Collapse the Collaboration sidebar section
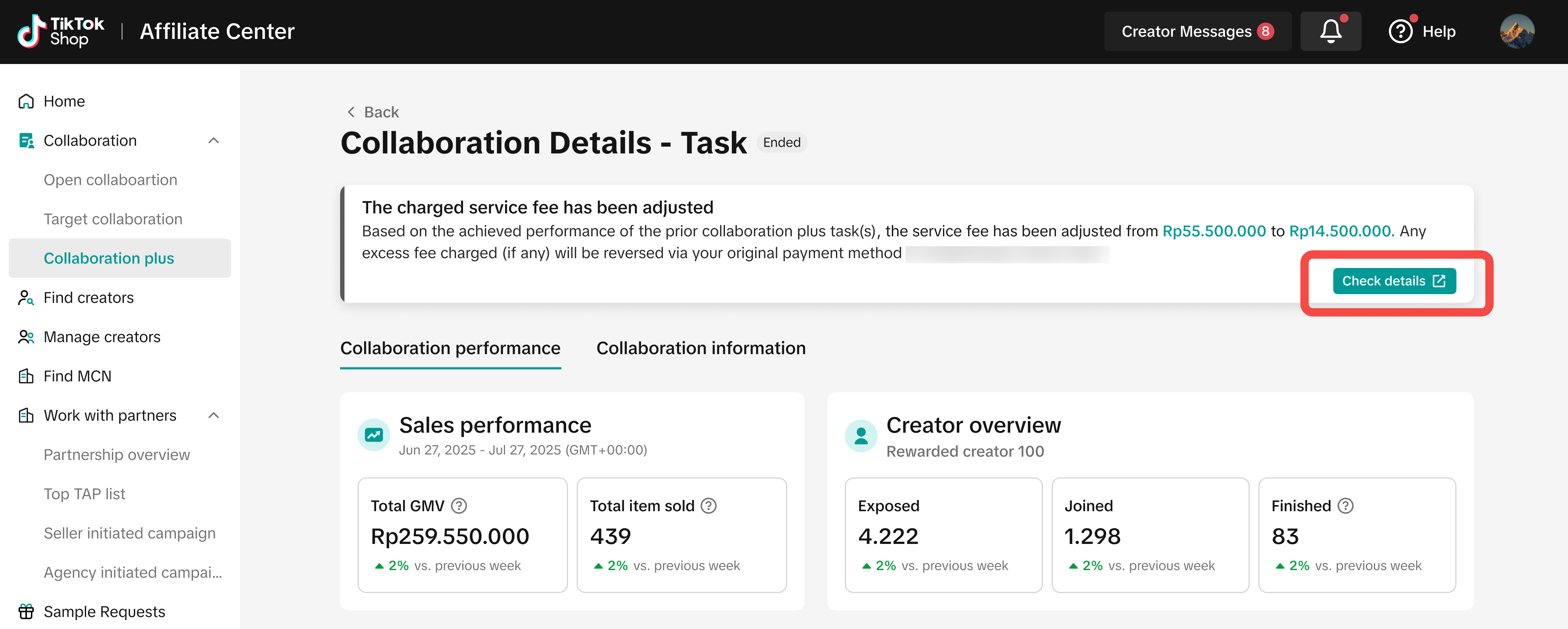The width and height of the screenshot is (1568, 629). coord(213,141)
